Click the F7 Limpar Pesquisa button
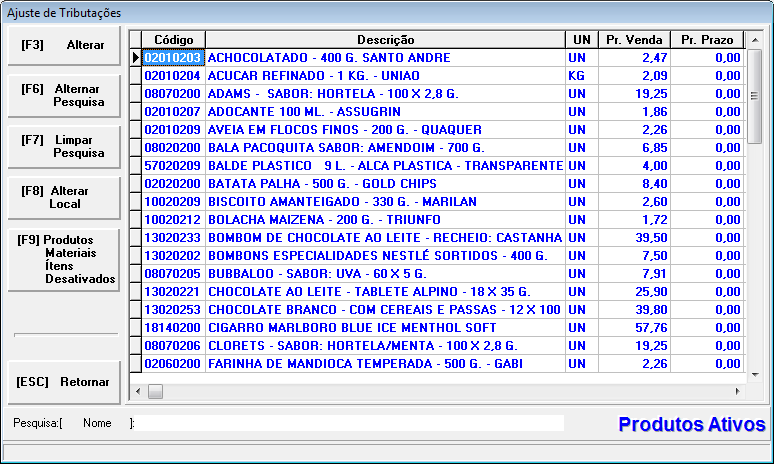The width and height of the screenshot is (774, 464). pos(64,147)
